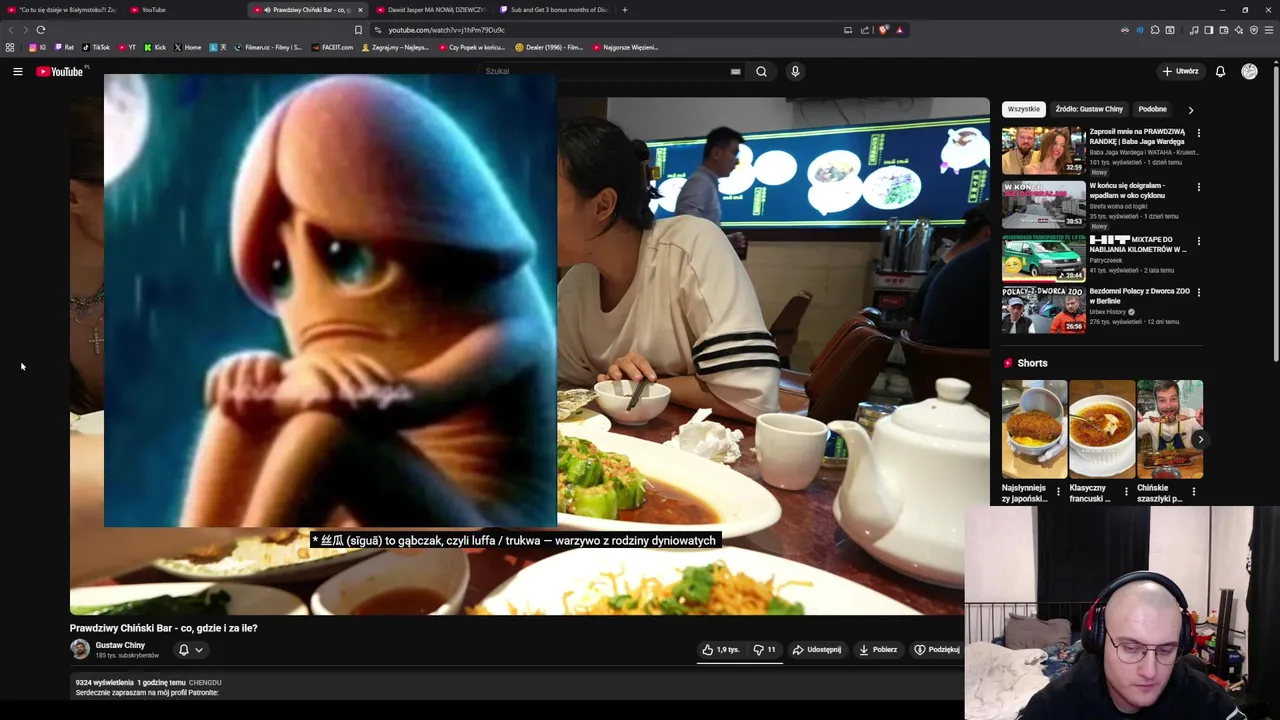
Task: Toggle the Gustaw Chiny subscription bell
Action: click(x=184, y=649)
